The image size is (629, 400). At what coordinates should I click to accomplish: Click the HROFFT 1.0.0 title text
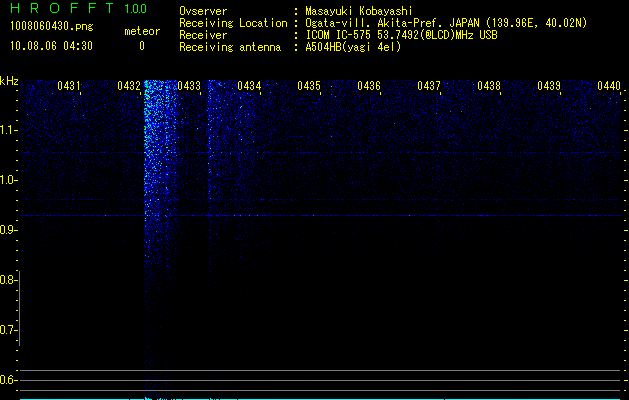79,8
